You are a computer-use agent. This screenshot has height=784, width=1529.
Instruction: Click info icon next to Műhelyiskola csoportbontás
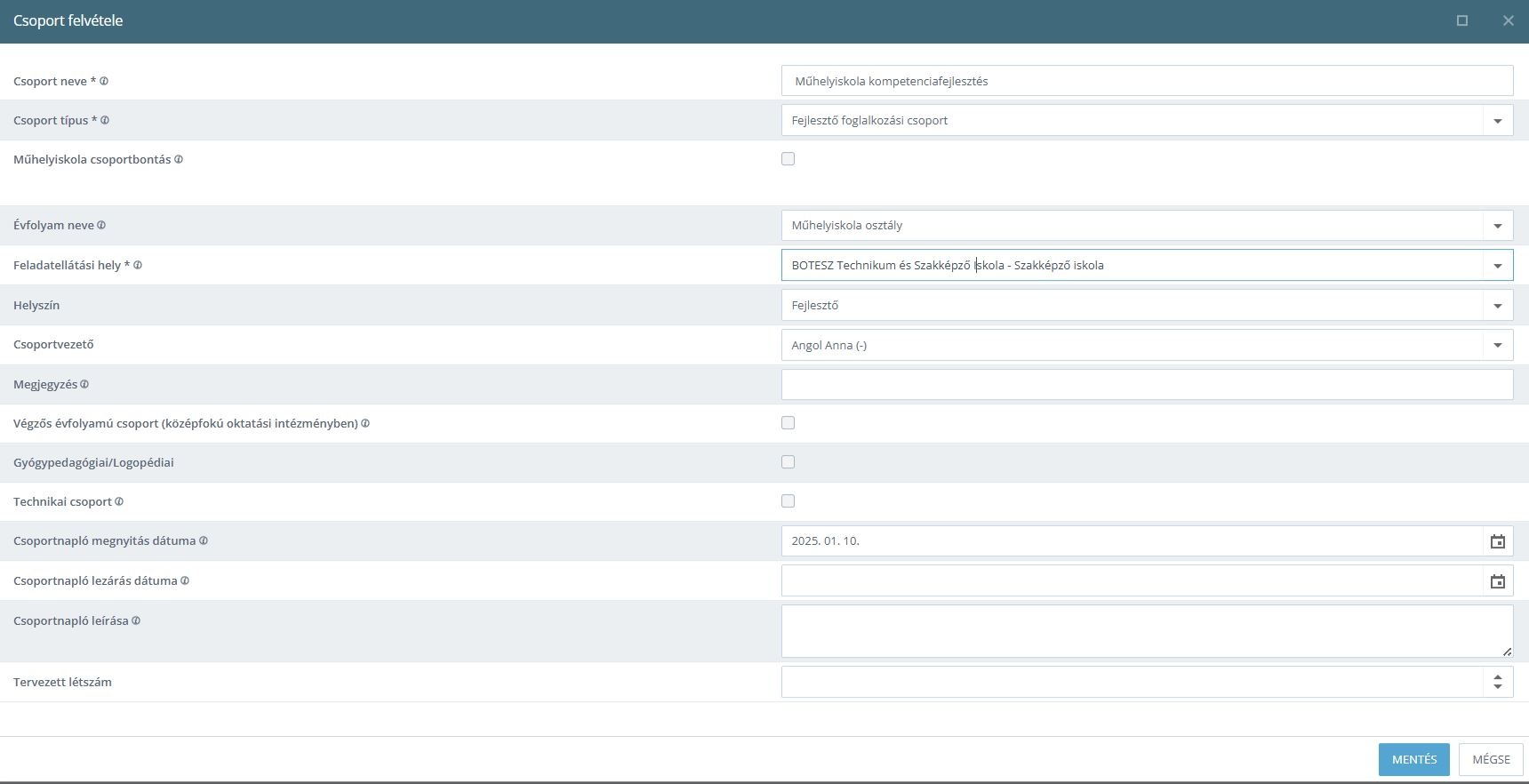coord(179,159)
